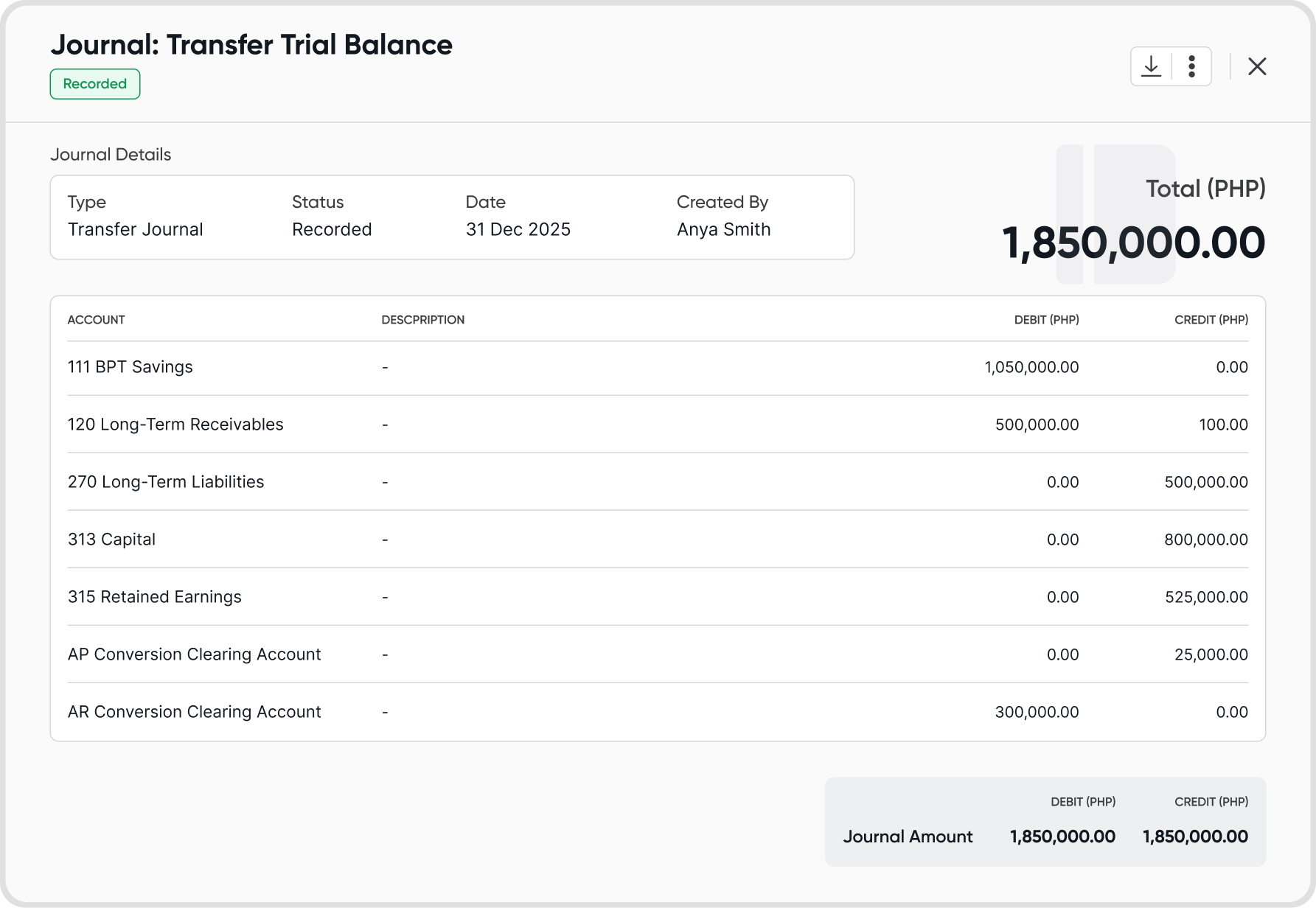Image resolution: width=1316 pixels, height=908 pixels.
Task: Click the 270 Long-Term Liabilities row
Action: pos(166,482)
